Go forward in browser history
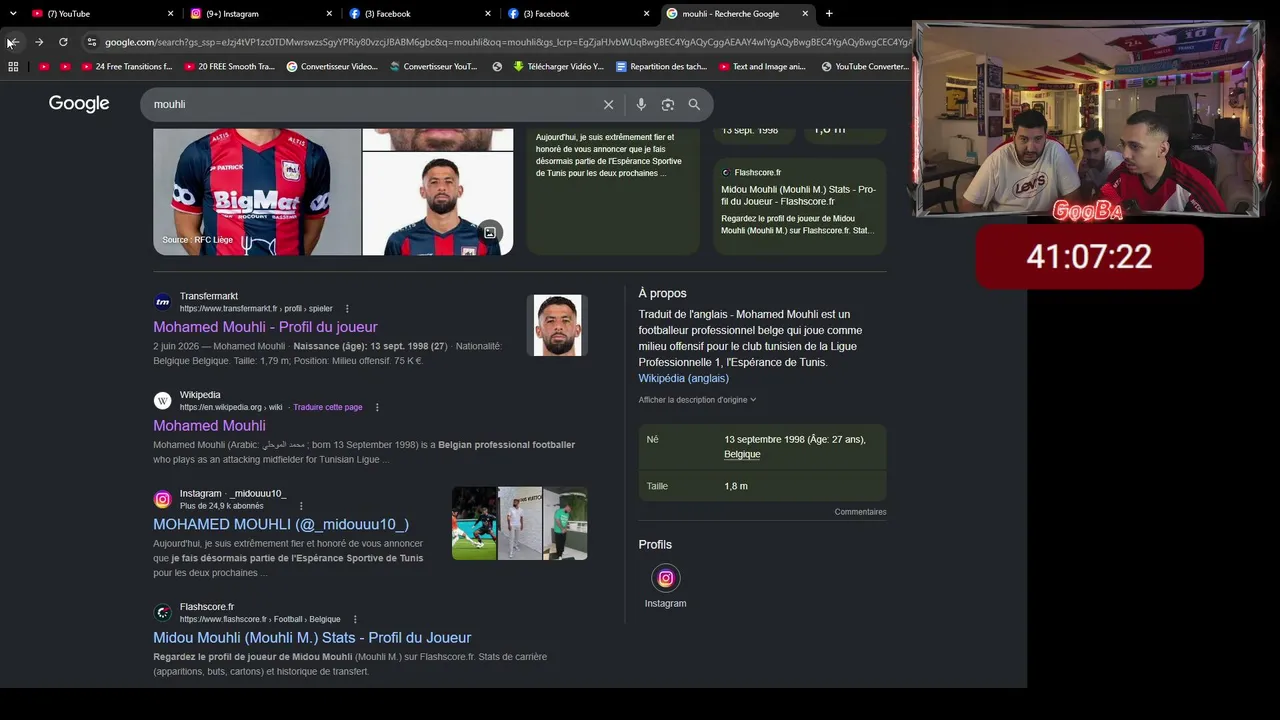The image size is (1280, 720). (39, 42)
